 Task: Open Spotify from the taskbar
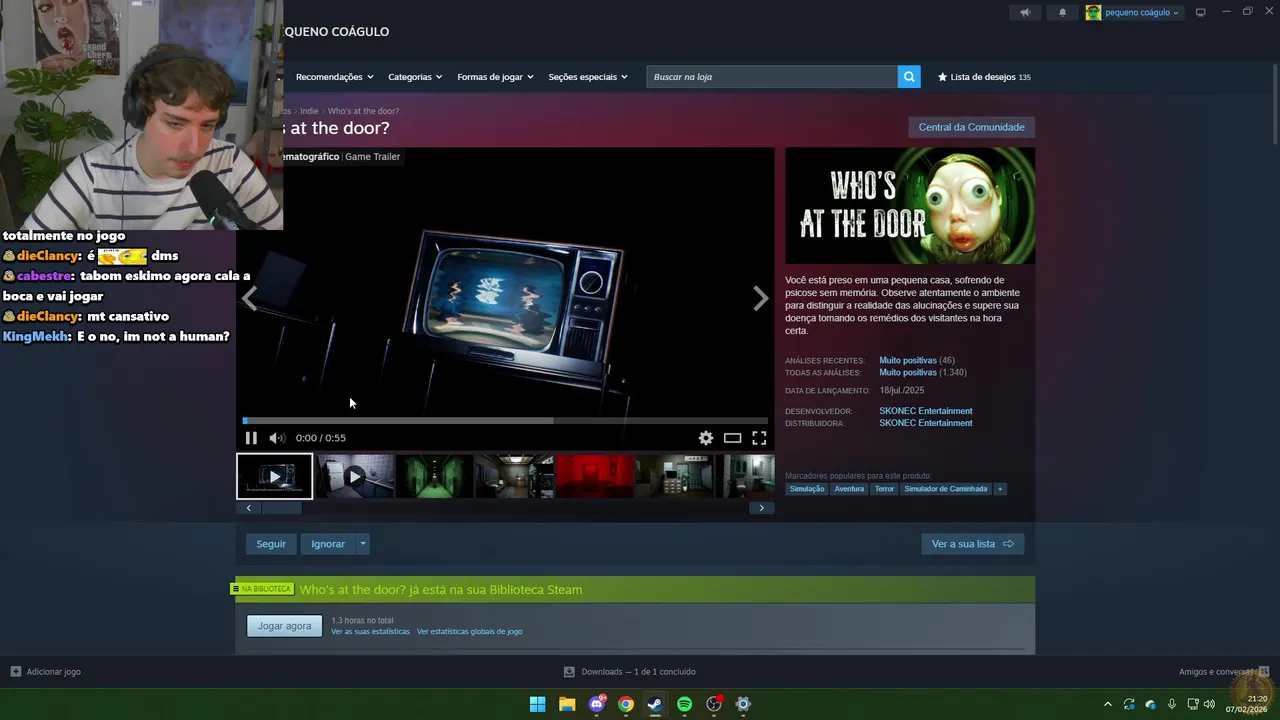684,704
